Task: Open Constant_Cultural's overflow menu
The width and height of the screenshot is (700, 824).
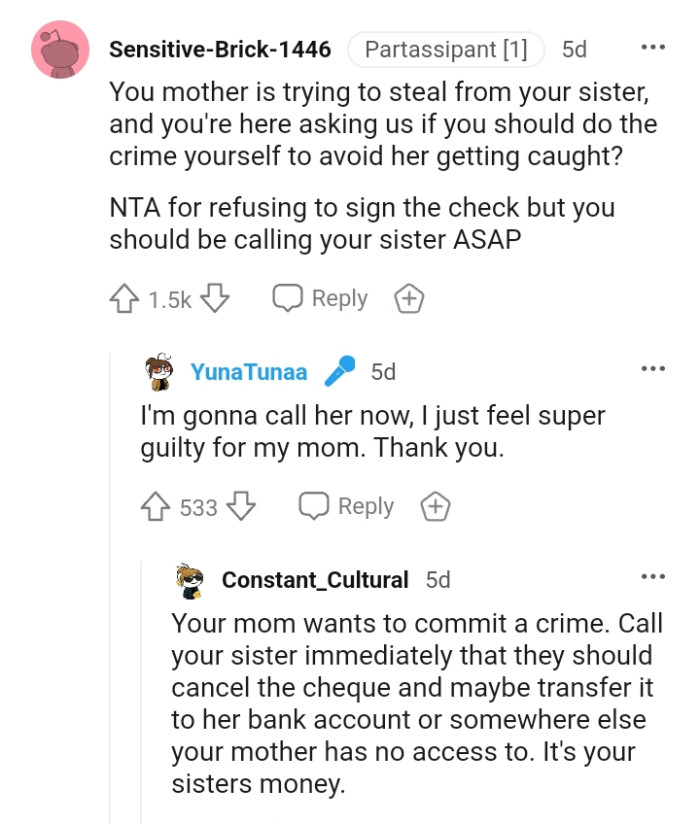Action: (653, 576)
